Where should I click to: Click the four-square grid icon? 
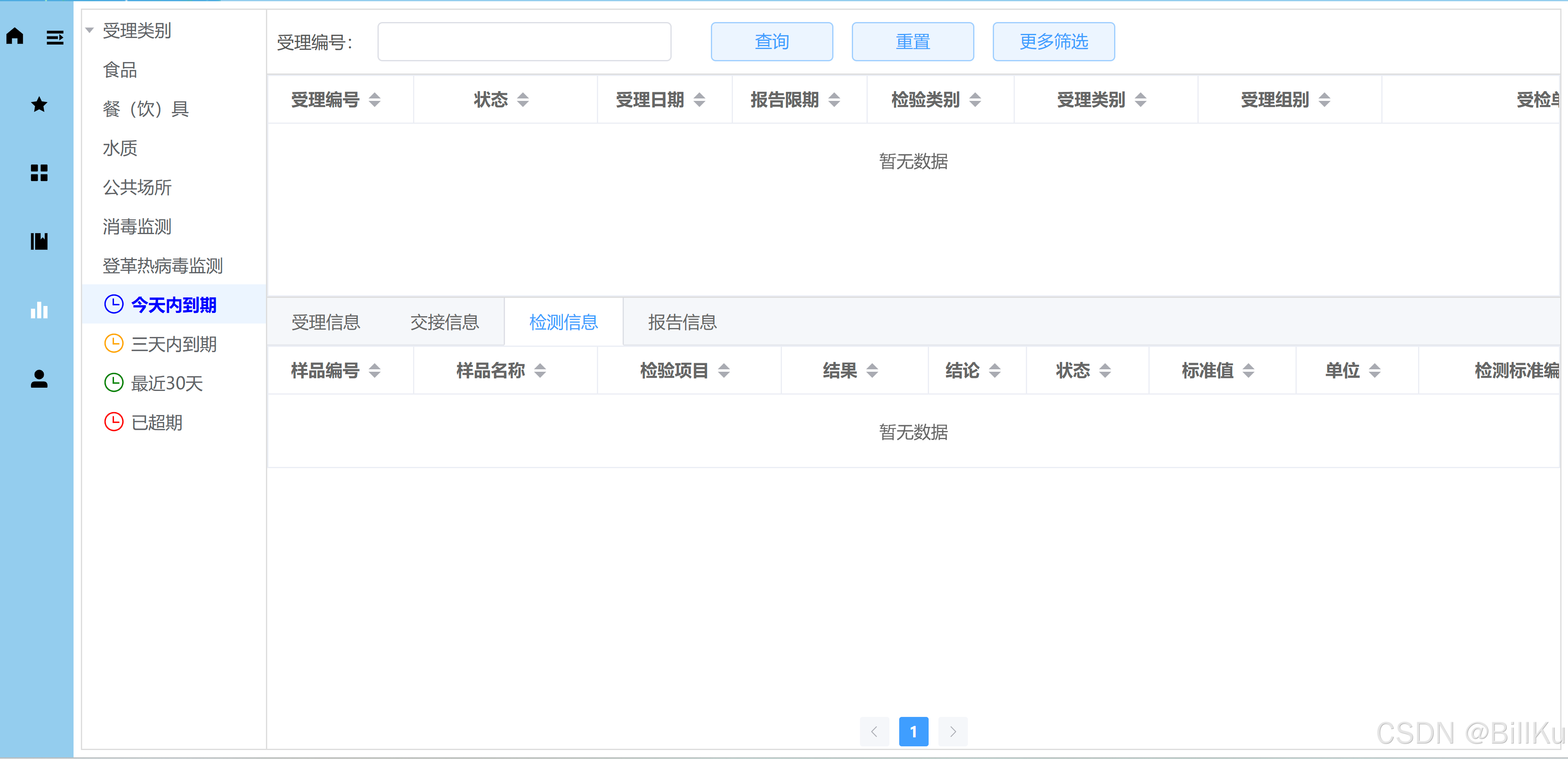click(x=39, y=173)
